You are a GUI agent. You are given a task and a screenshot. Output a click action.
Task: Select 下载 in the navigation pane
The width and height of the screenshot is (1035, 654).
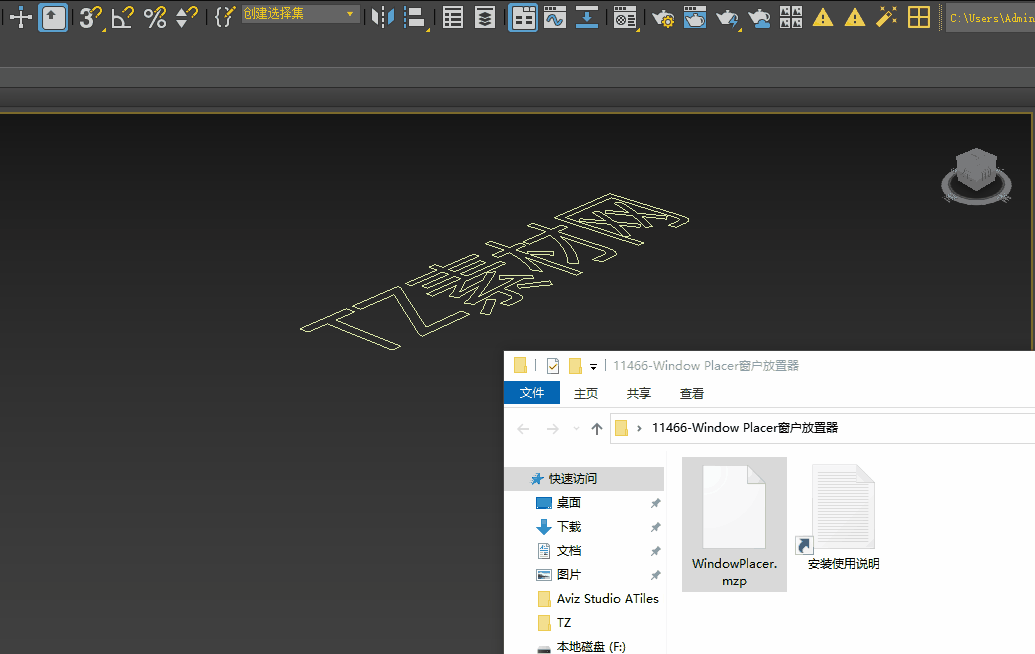pyautogui.click(x=568, y=526)
